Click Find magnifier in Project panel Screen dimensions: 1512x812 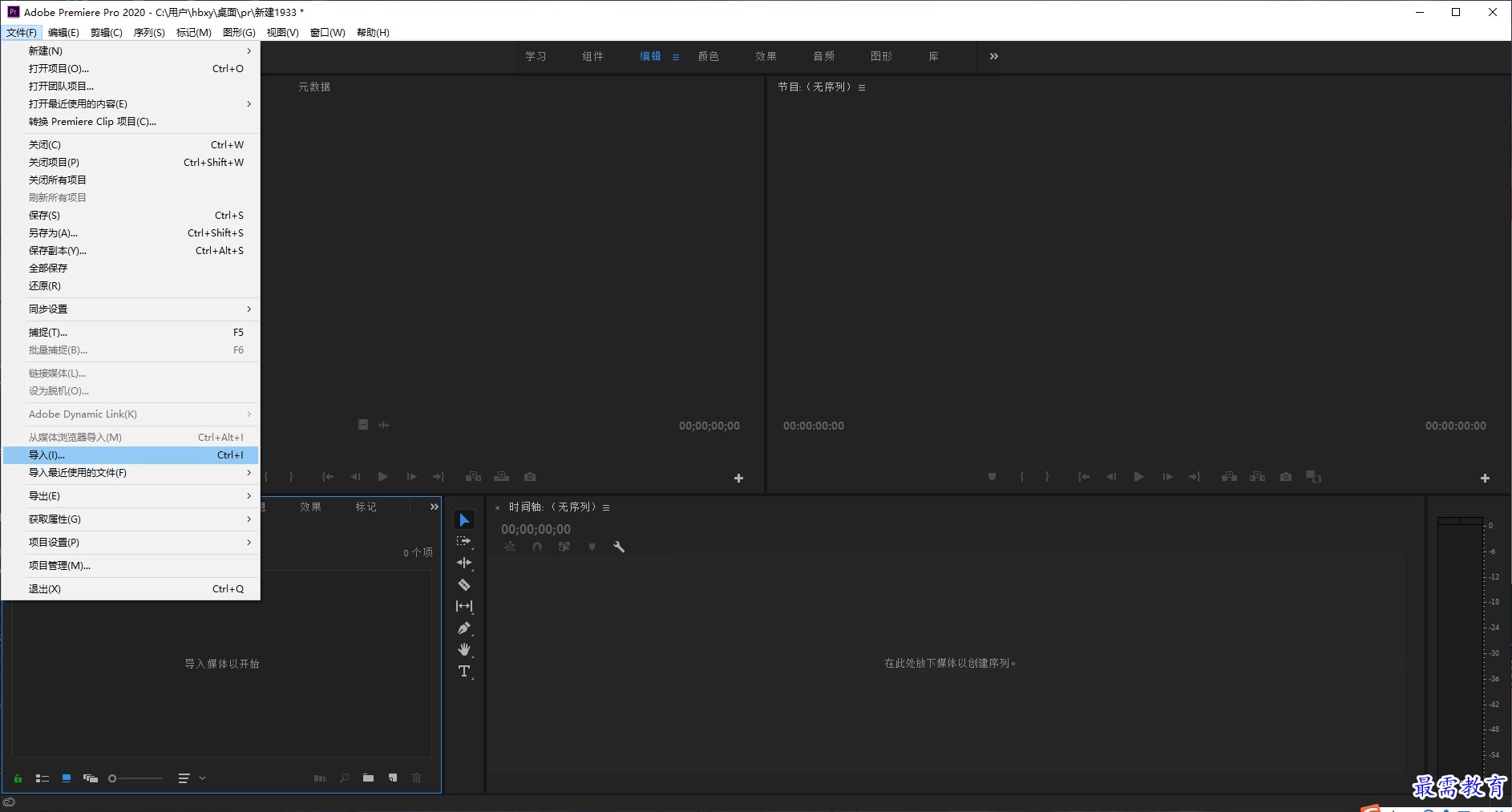point(345,778)
